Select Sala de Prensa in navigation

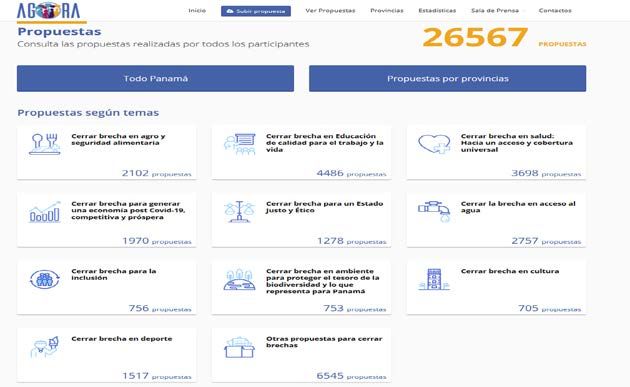(495, 10)
